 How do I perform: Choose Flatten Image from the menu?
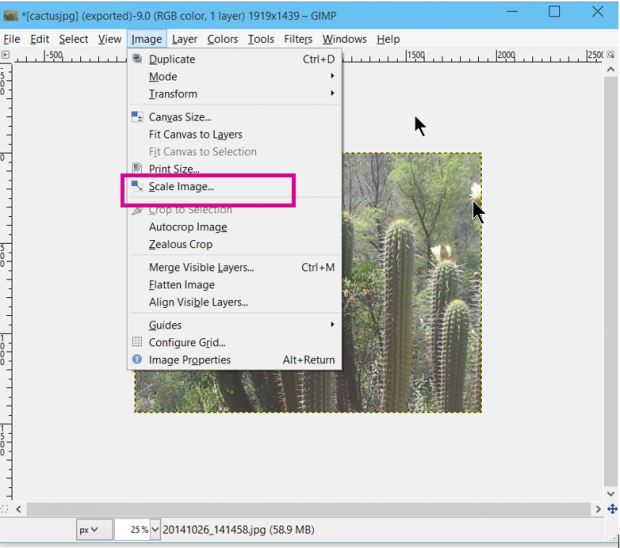(181, 285)
